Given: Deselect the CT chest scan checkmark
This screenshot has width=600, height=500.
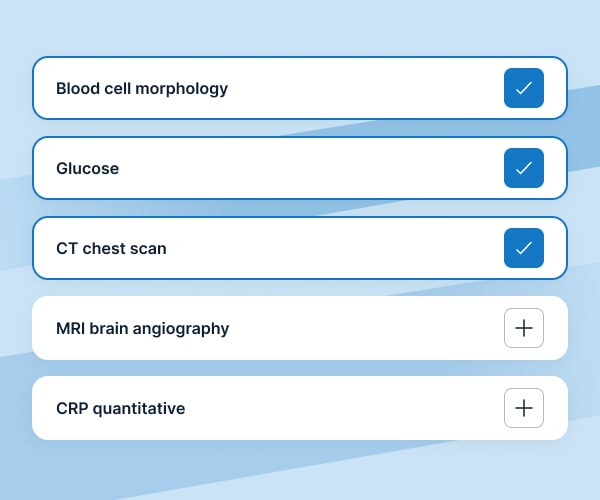Looking at the screenshot, I should (x=524, y=248).
